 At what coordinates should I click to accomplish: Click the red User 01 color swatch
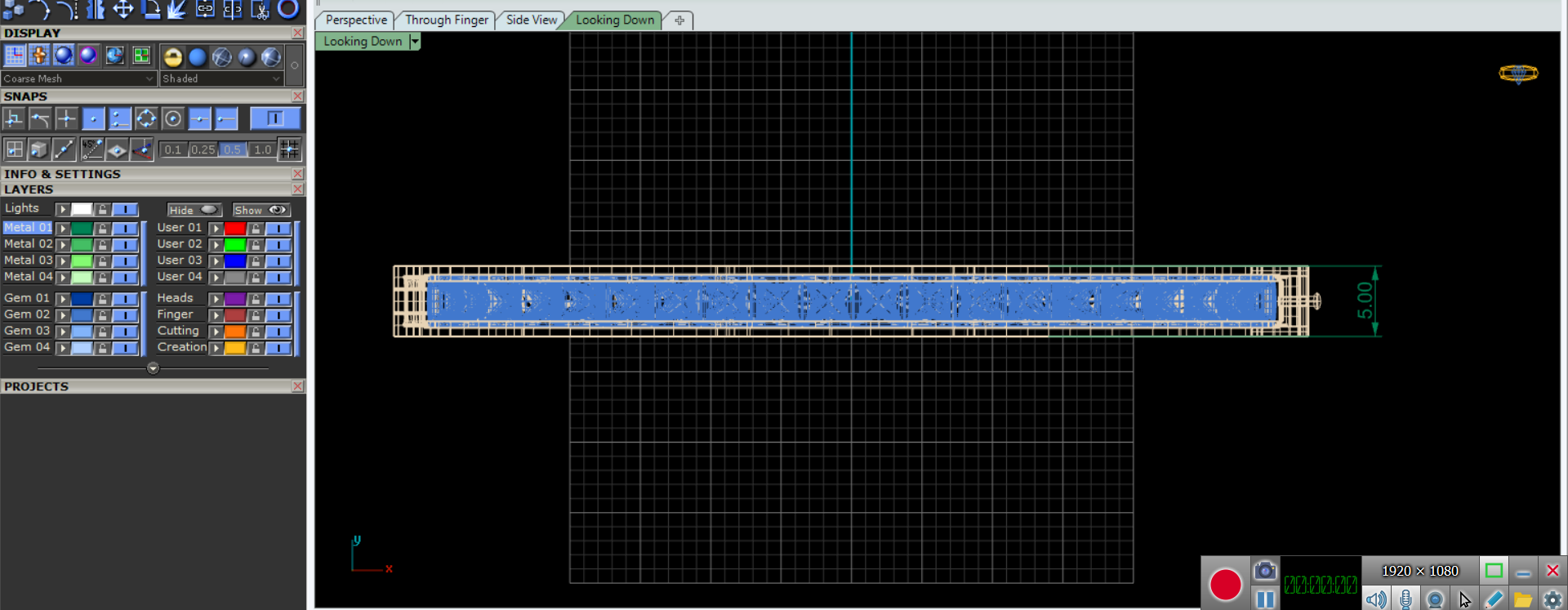point(235,229)
